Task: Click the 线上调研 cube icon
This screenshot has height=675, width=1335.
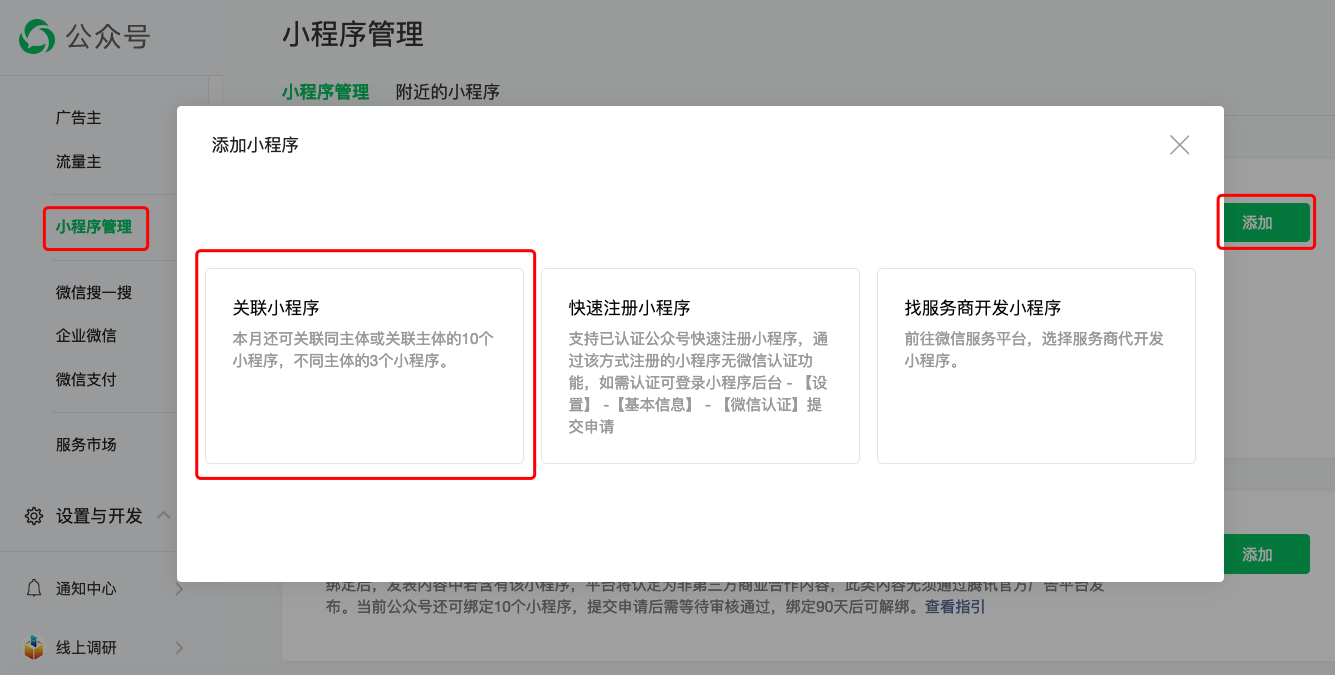Action: pos(34,648)
